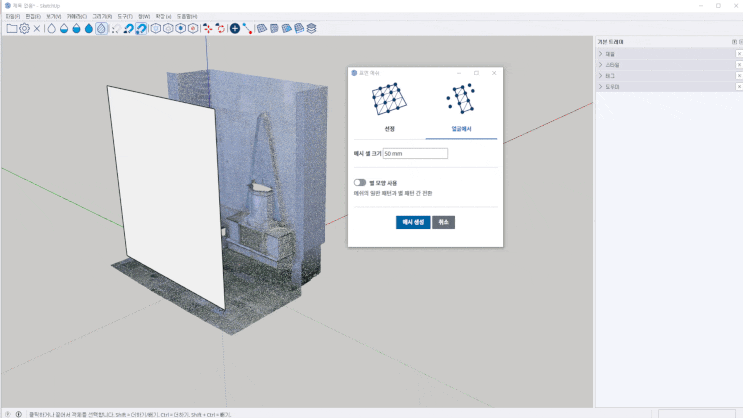743x418 pixels.
Task: Switch to the 얼굴메시 tab
Action: 462,129
